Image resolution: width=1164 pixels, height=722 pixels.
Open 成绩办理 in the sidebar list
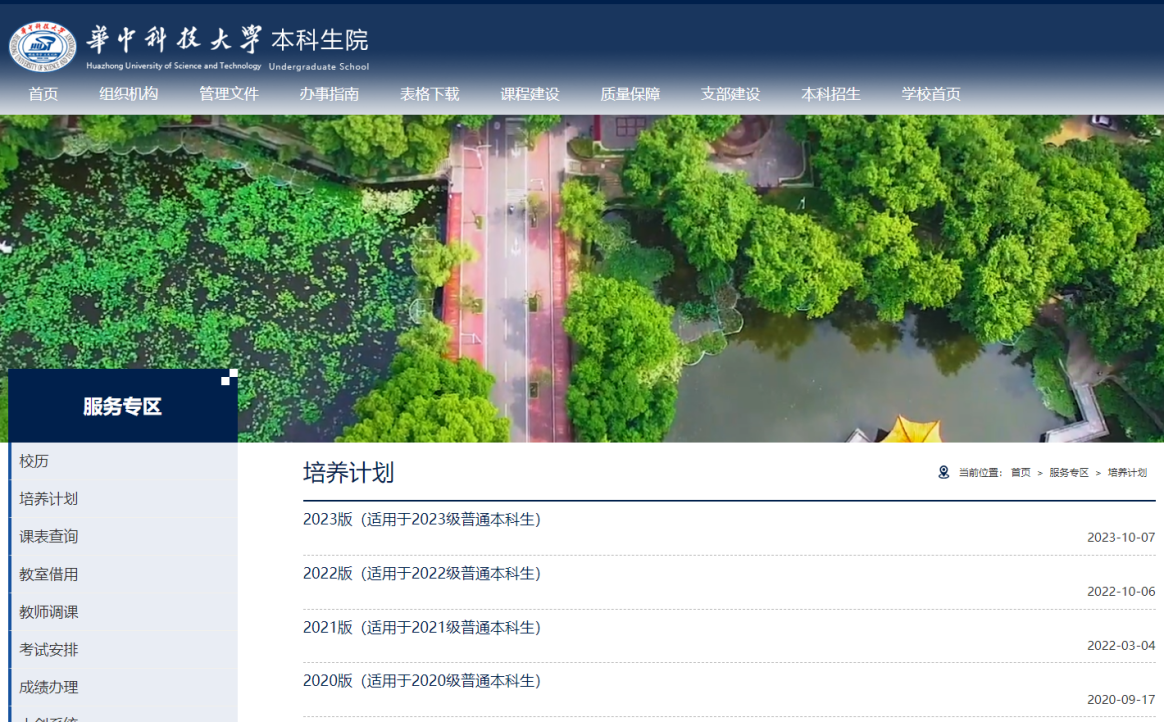(x=48, y=687)
